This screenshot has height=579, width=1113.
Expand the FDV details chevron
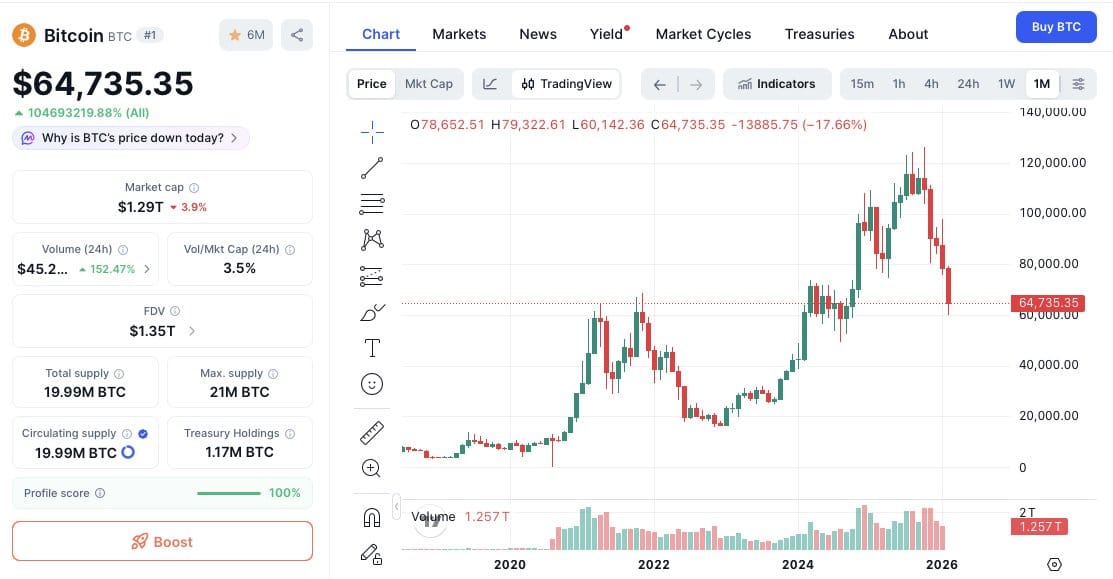(x=192, y=331)
